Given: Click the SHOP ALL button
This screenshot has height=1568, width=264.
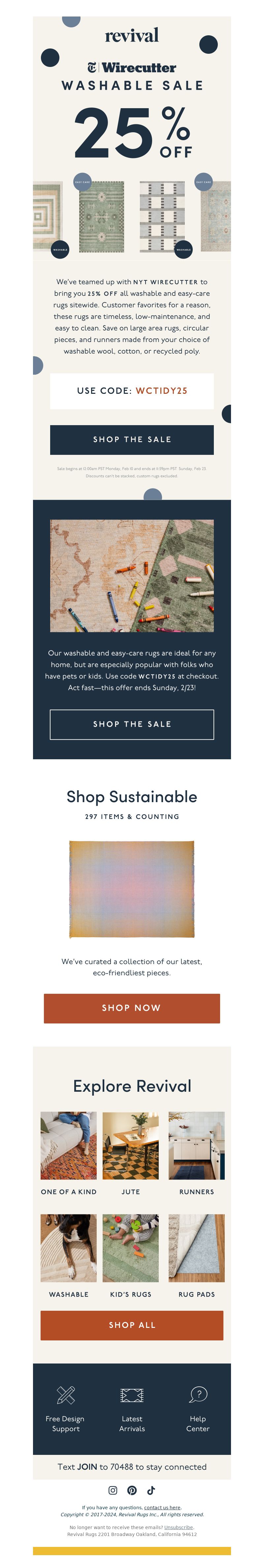Looking at the screenshot, I should [x=132, y=1325].
